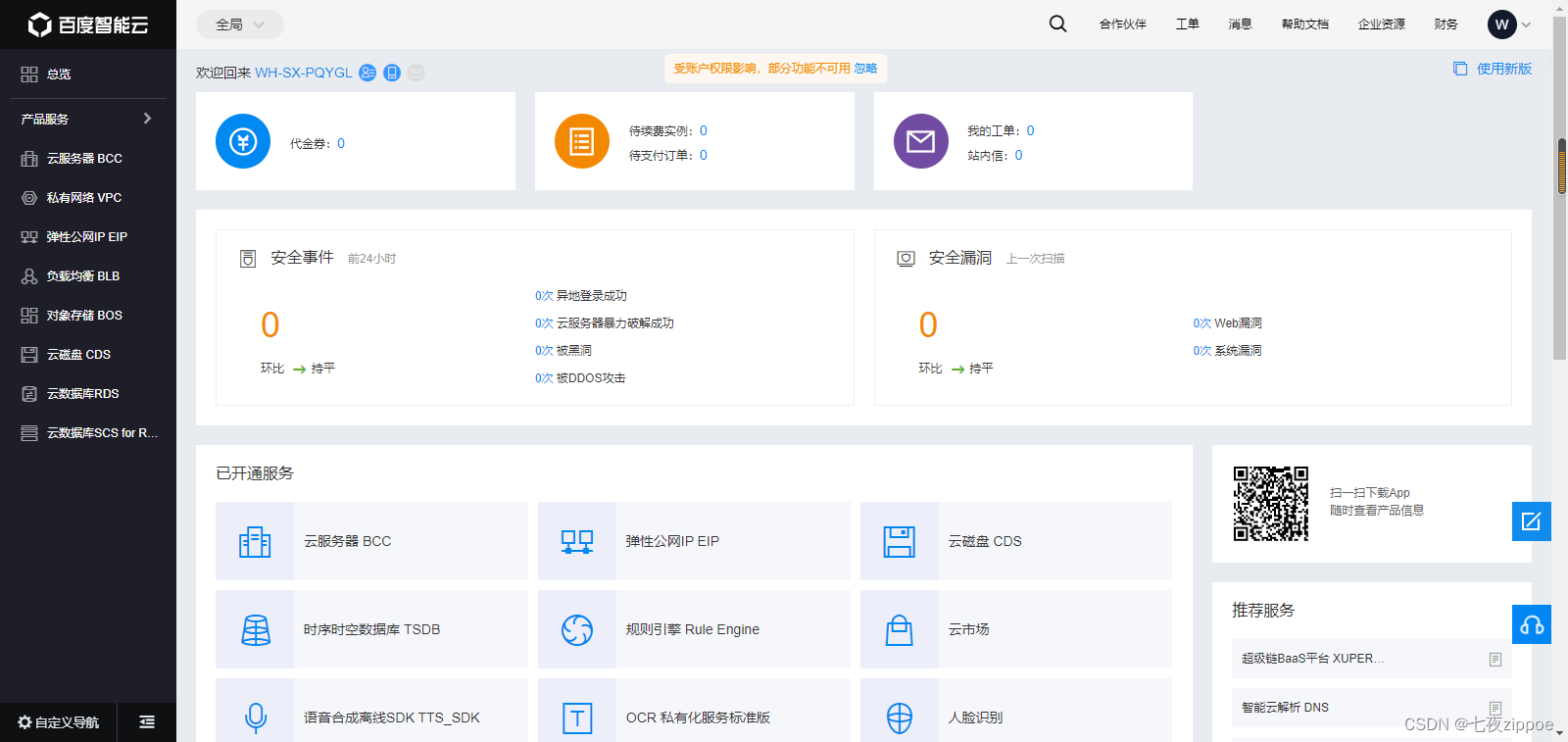Open the OCR 私有化服务标准版 card

(694, 711)
